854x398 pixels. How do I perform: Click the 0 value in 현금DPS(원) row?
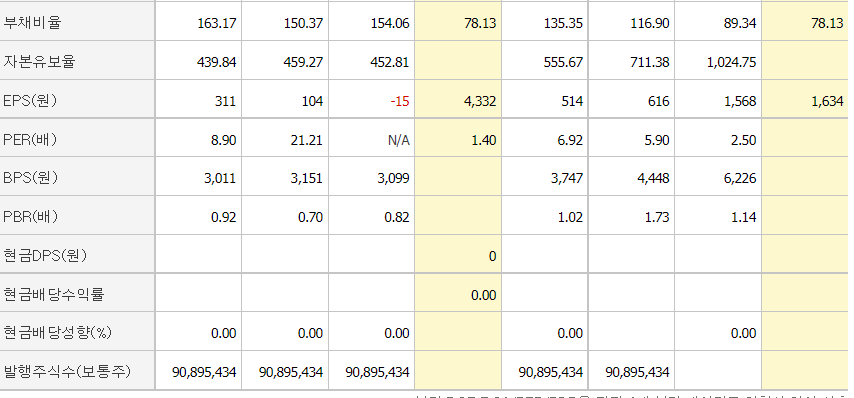click(492, 256)
